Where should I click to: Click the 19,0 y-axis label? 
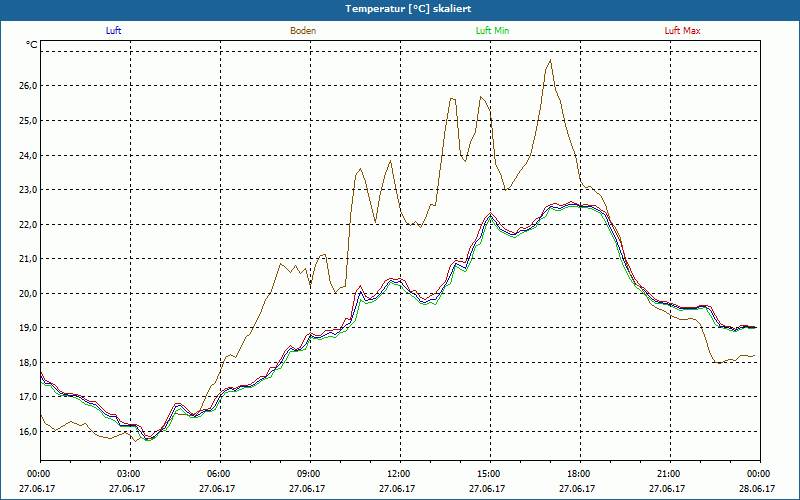[28, 328]
